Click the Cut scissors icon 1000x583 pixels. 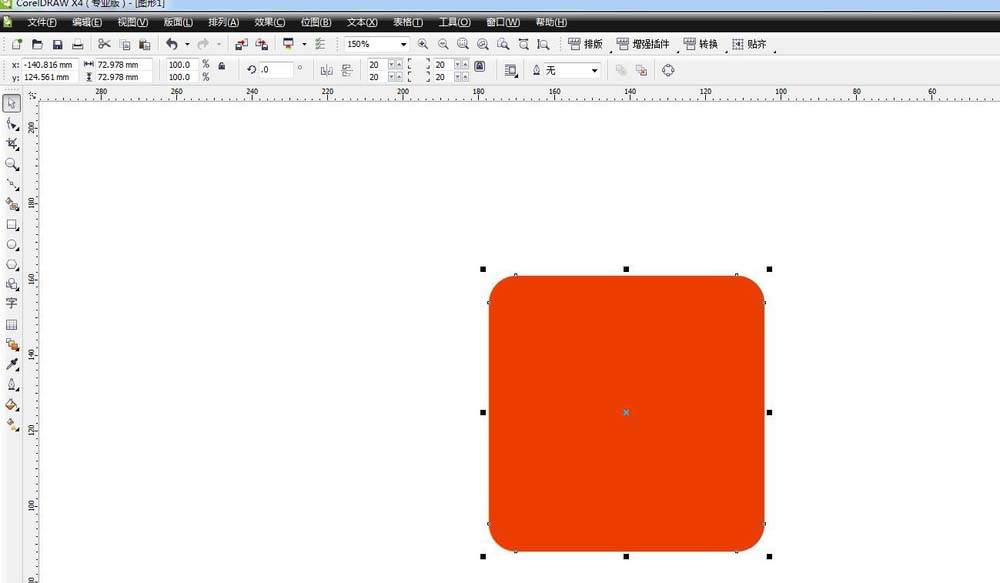(x=104, y=45)
